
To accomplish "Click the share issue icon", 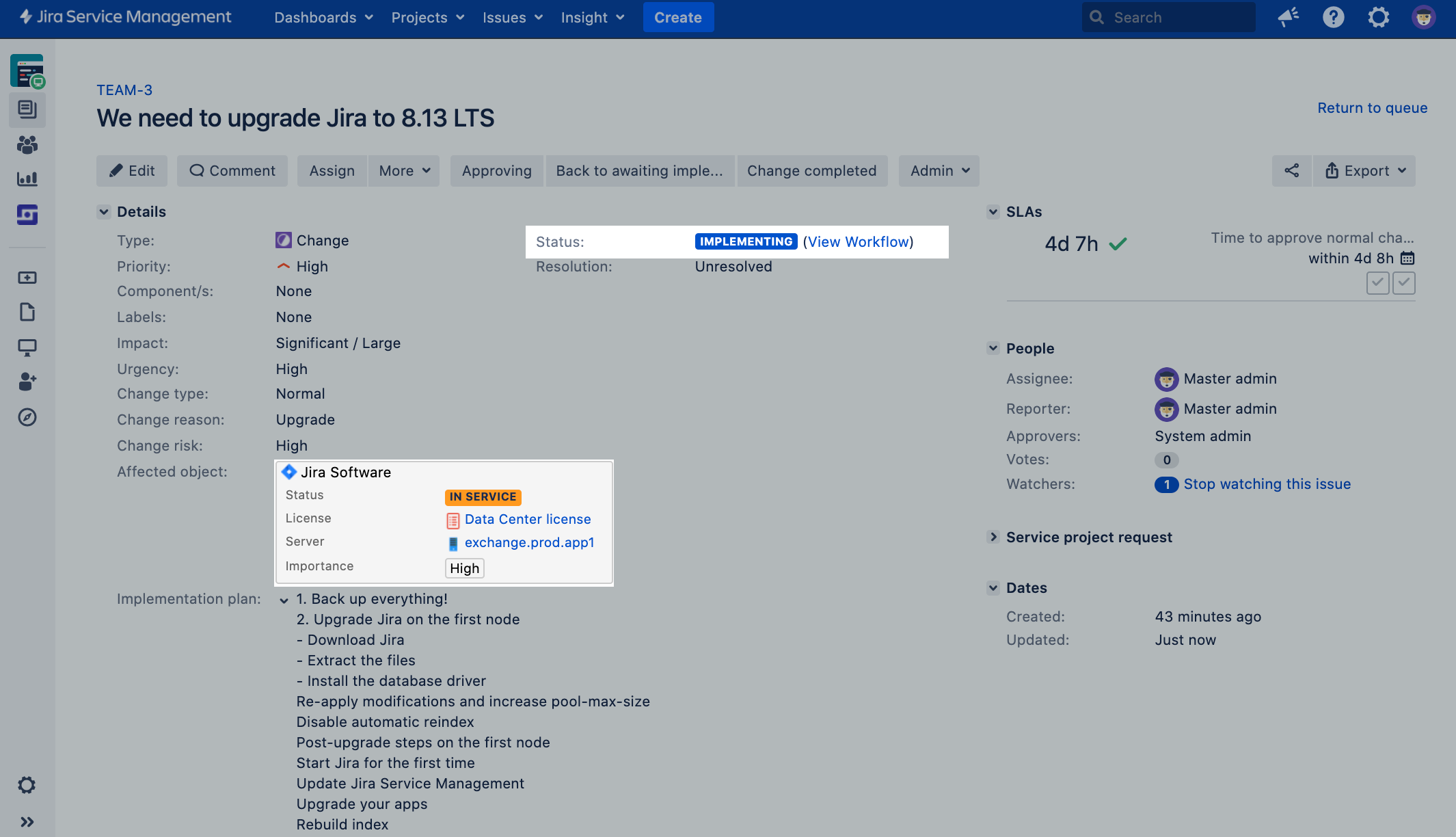I will [x=1291, y=171].
